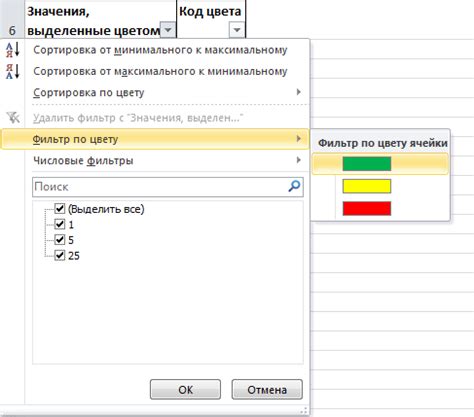Click the sort ascending A-Я icon
Viewport: 474px width, 417px height.
13,50
